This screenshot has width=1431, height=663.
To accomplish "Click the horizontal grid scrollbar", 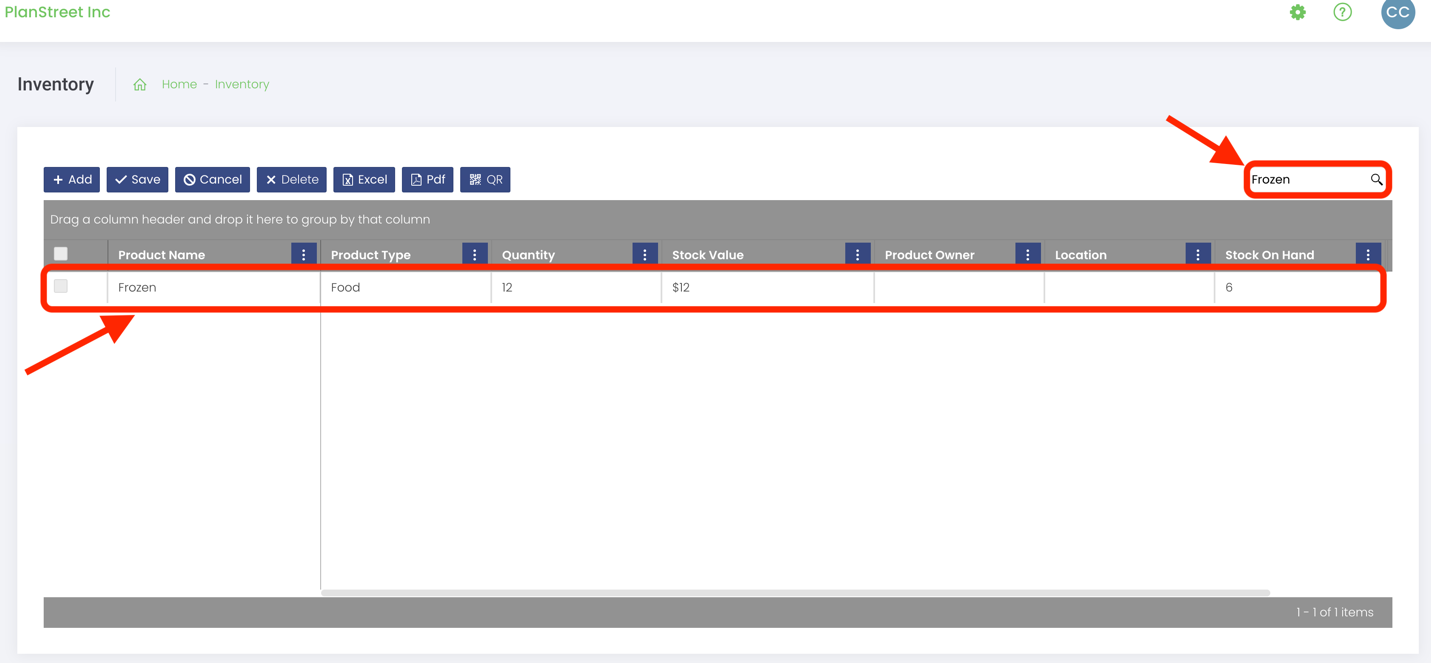I will coord(795,593).
